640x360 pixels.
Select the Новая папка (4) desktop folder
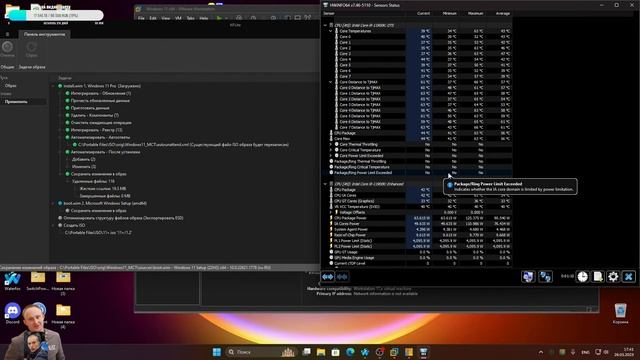click(x=63, y=317)
